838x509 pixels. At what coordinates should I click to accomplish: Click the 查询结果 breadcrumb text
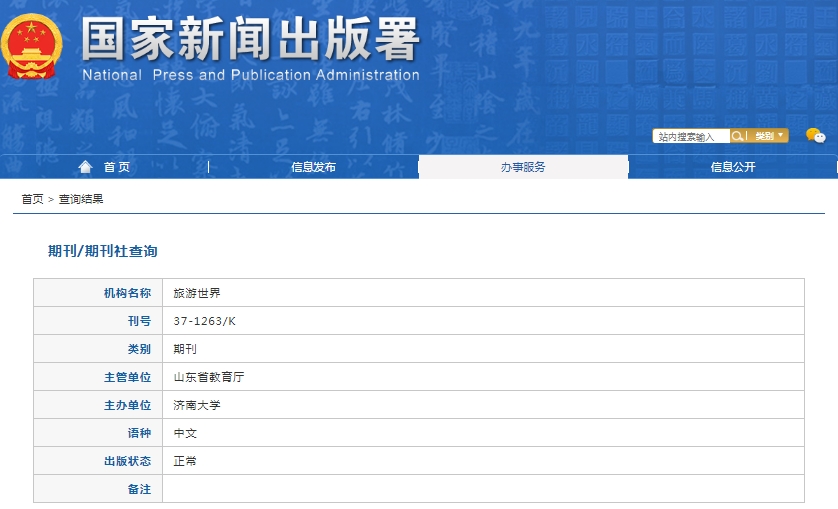tap(81, 199)
